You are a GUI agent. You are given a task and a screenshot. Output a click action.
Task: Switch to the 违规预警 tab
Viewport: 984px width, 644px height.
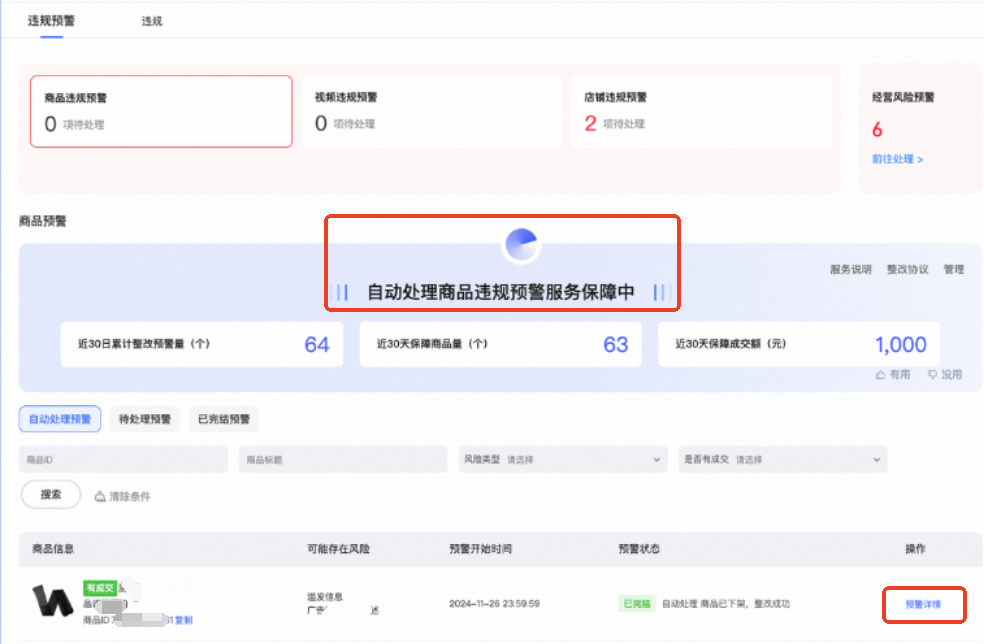pyautogui.click(x=51, y=21)
